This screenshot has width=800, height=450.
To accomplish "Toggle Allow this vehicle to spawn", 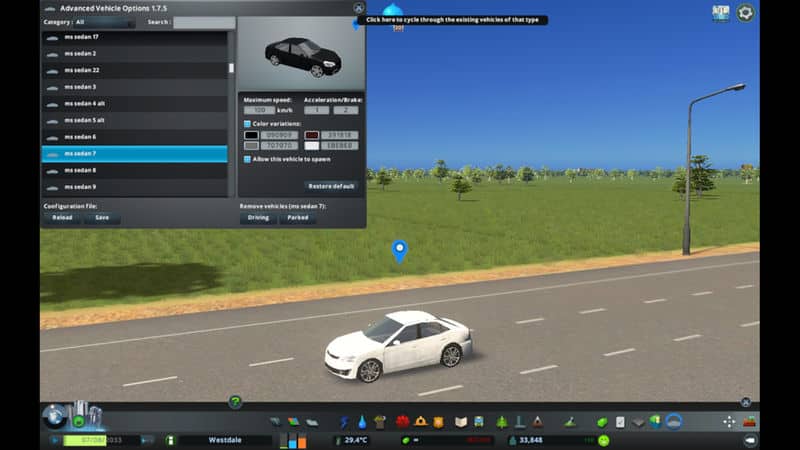I will [249, 159].
